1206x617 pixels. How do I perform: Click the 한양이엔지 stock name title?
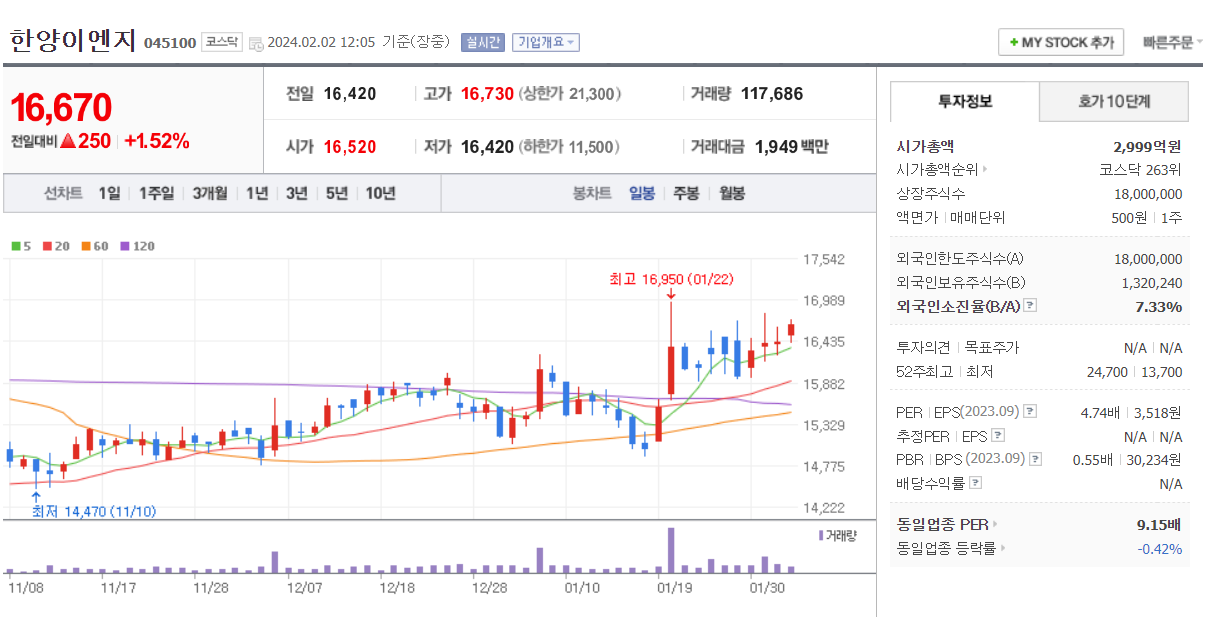click(x=72, y=40)
